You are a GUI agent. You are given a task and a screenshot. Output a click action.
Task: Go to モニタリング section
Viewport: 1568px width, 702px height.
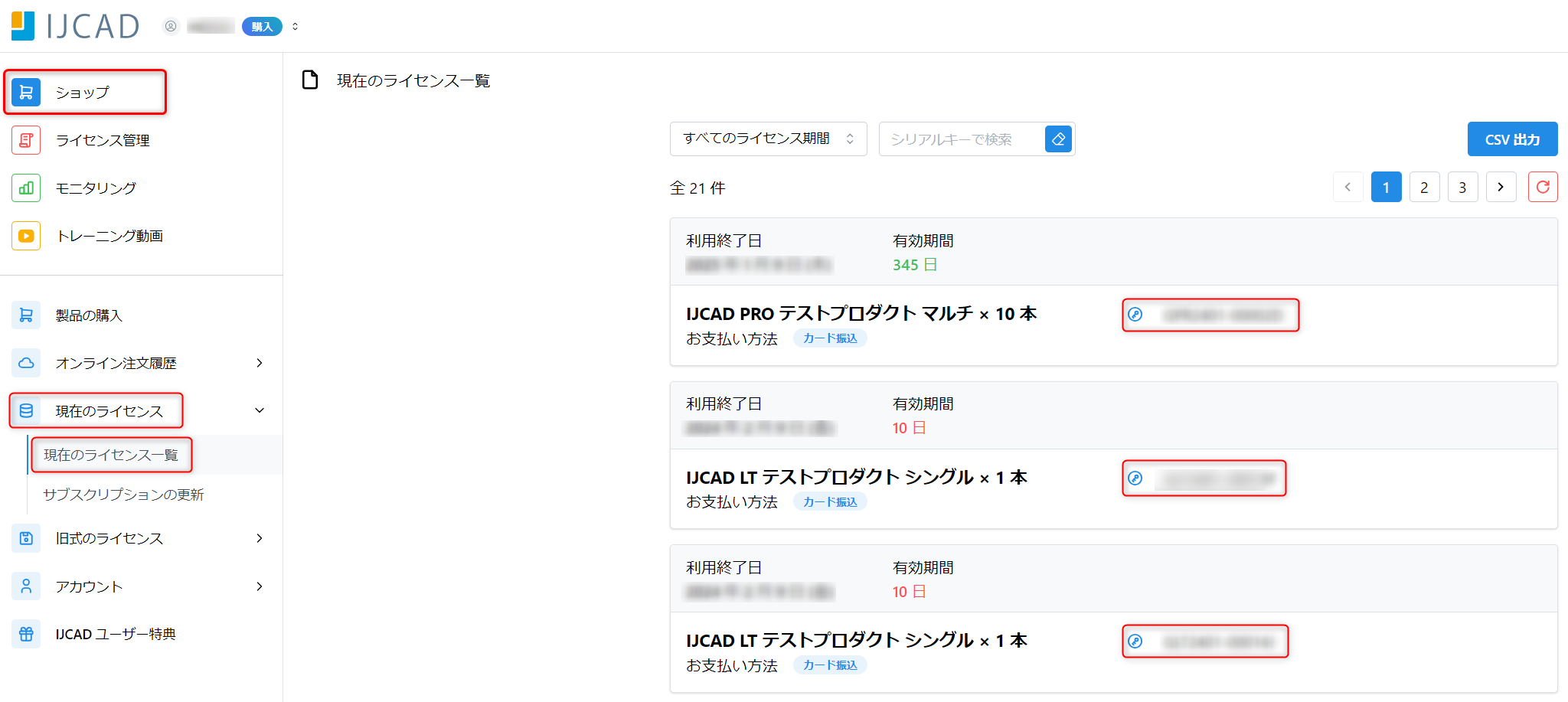(x=96, y=188)
